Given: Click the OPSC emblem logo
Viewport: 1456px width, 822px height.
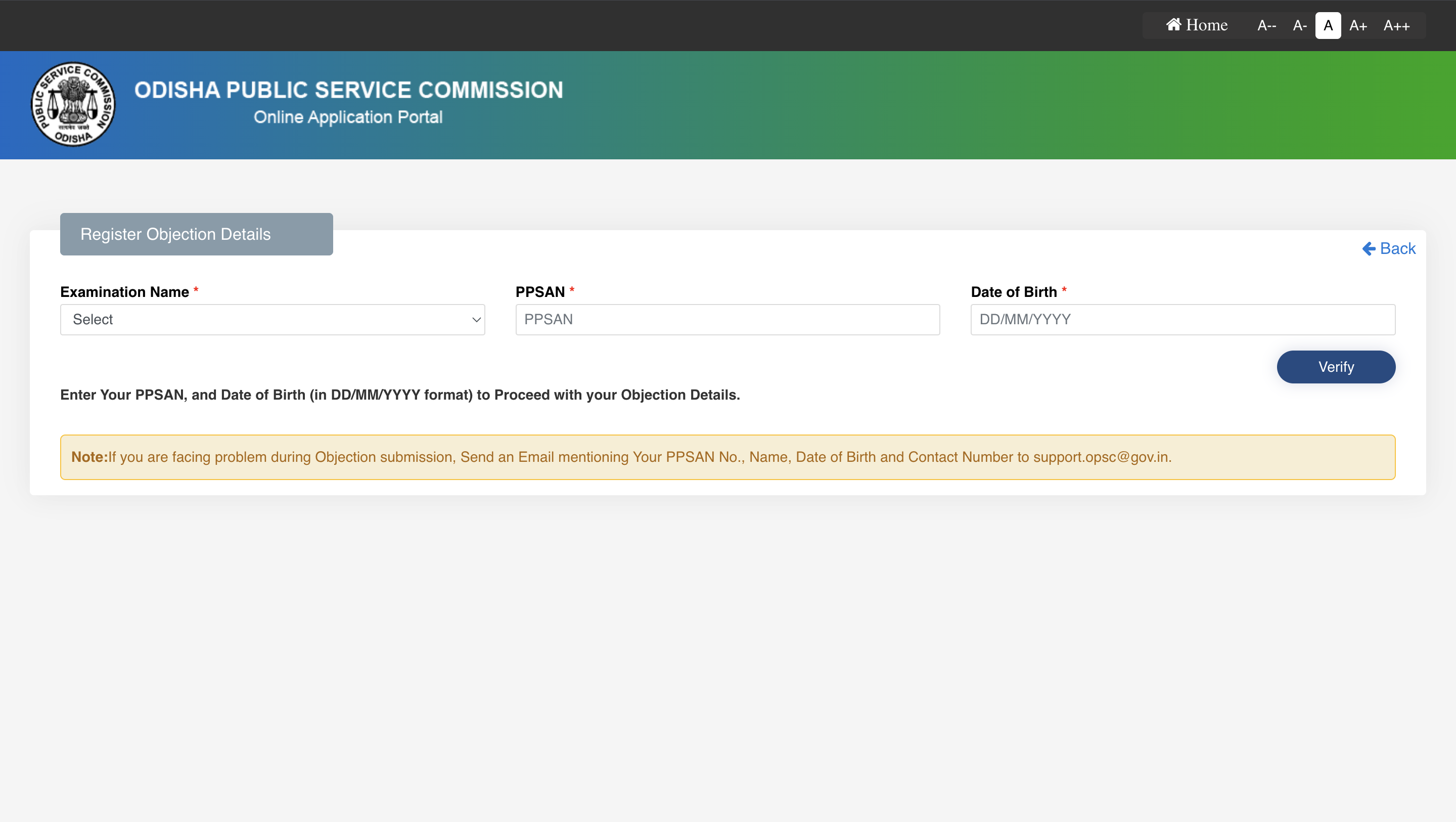Looking at the screenshot, I should click(73, 105).
